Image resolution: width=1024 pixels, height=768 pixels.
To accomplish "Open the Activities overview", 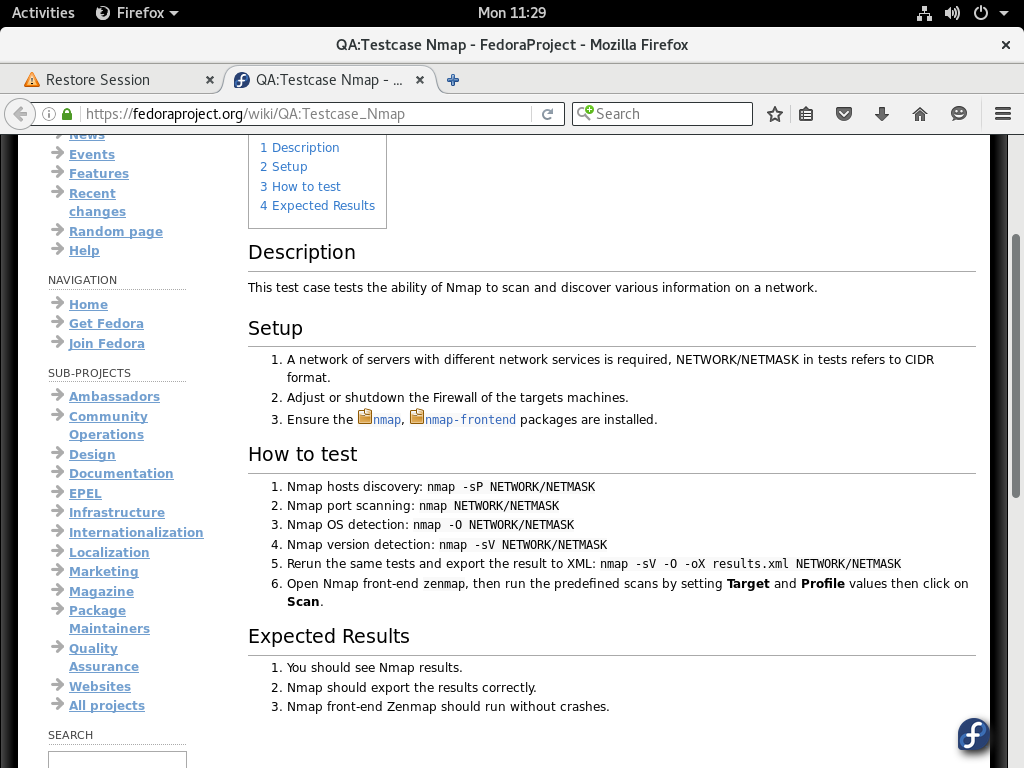I will pos(43,13).
